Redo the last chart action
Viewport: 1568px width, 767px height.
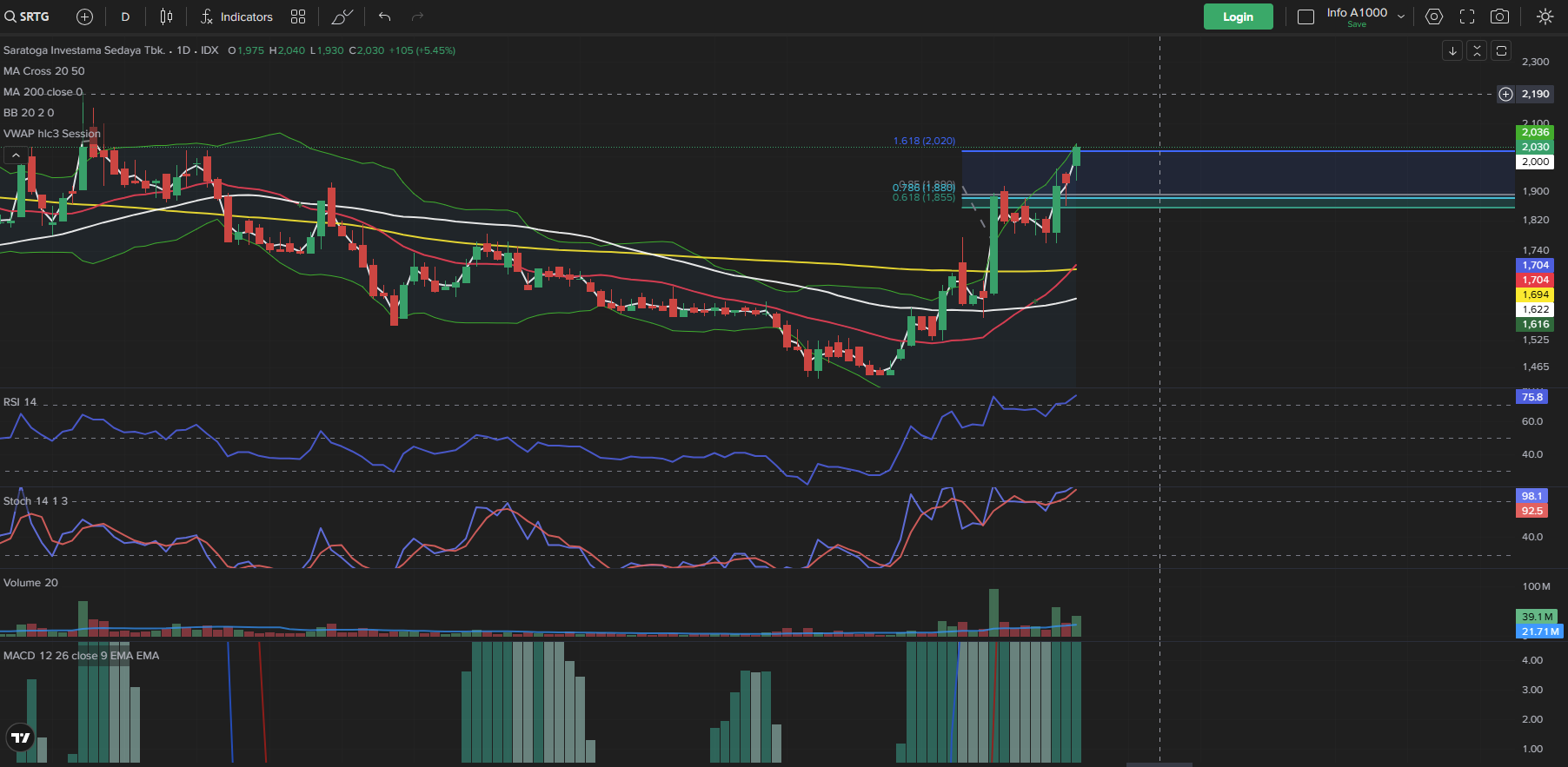pos(417,17)
